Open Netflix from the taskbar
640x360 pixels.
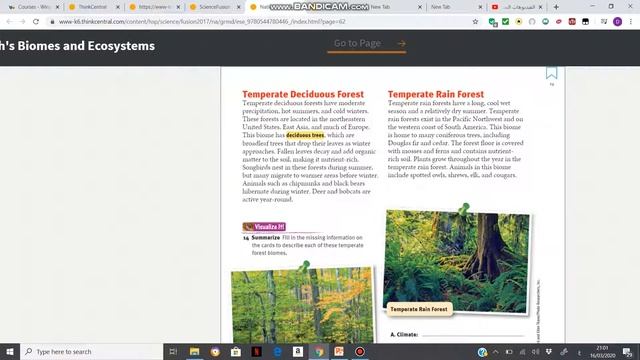point(256,351)
